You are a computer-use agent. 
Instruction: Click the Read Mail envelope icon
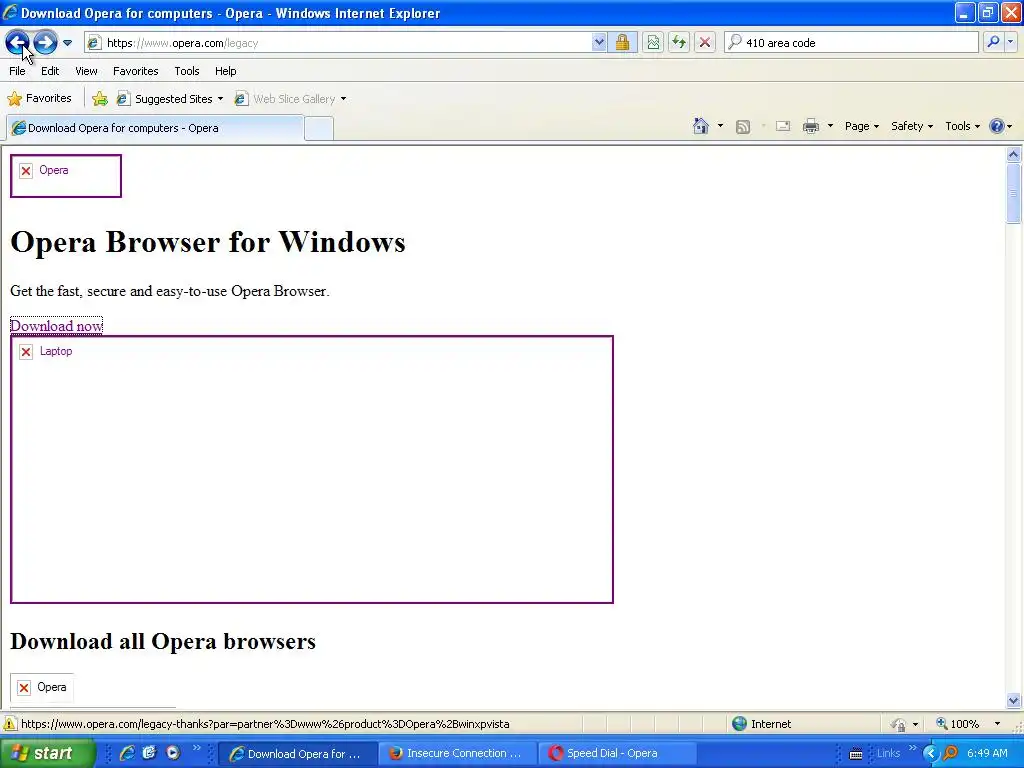[783, 127]
